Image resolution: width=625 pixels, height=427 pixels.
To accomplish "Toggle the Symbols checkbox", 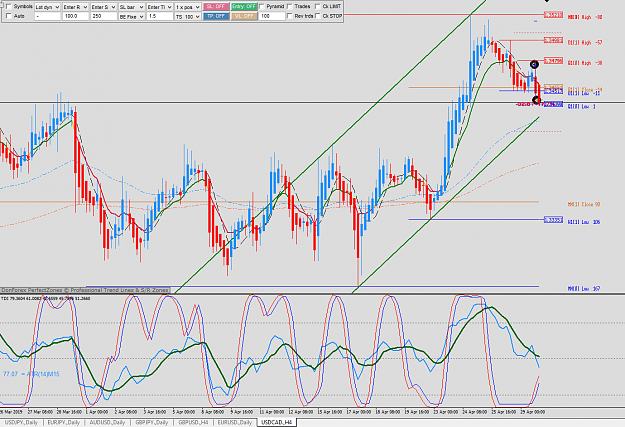I will [9, 7].
